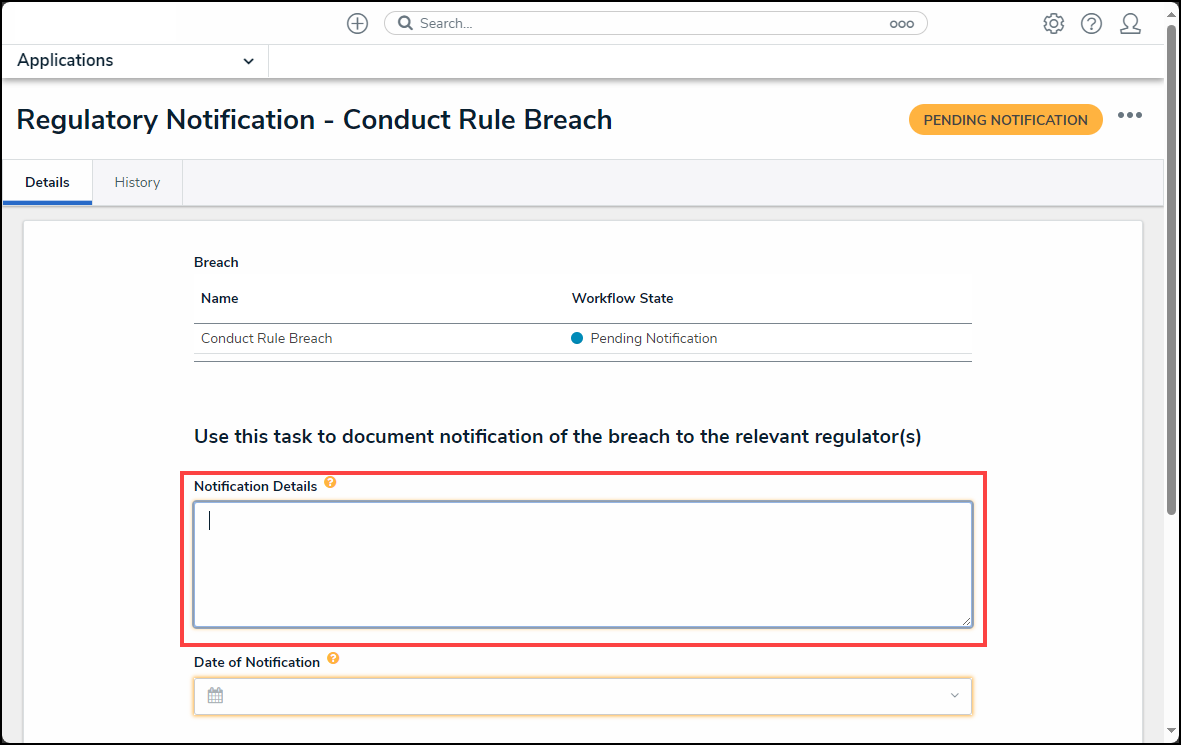The image size is (1181, 745).
Task: Click the Notification Details help tooltip icon
Action: pos(330,483)
